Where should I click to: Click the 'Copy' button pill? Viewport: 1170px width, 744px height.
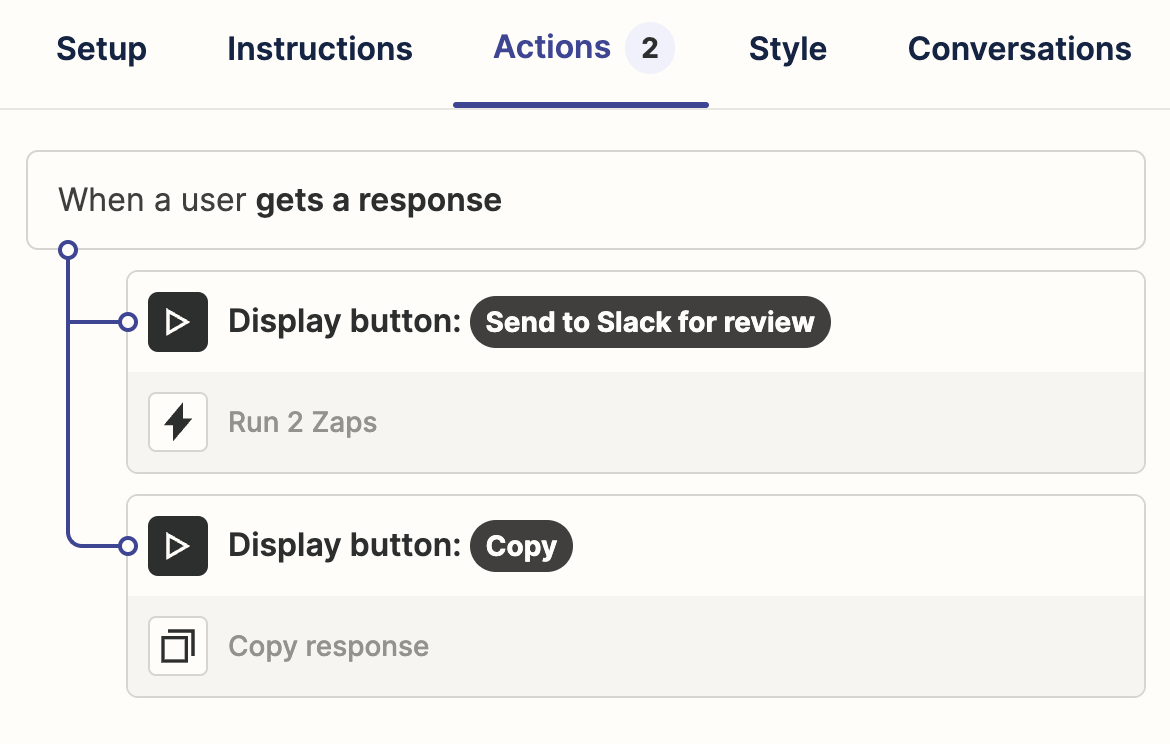coord(521,546)
